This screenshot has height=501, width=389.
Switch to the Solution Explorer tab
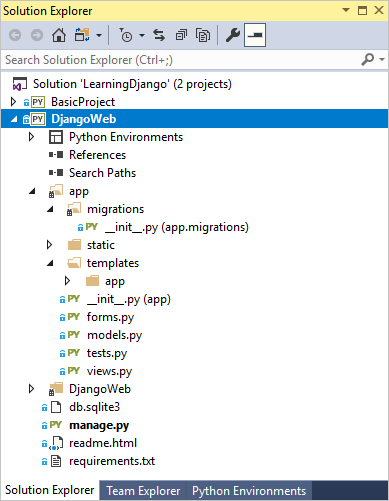point(49,490)
